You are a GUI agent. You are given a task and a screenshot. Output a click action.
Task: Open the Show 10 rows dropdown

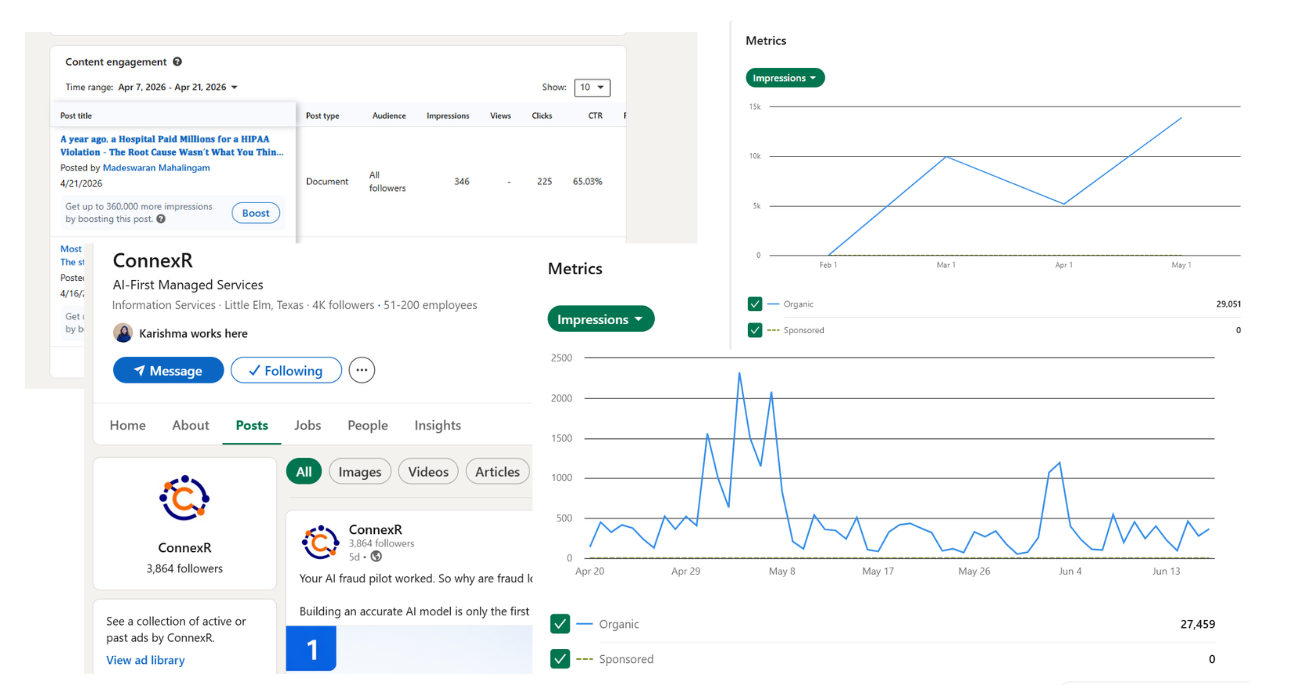coord(593,88)
